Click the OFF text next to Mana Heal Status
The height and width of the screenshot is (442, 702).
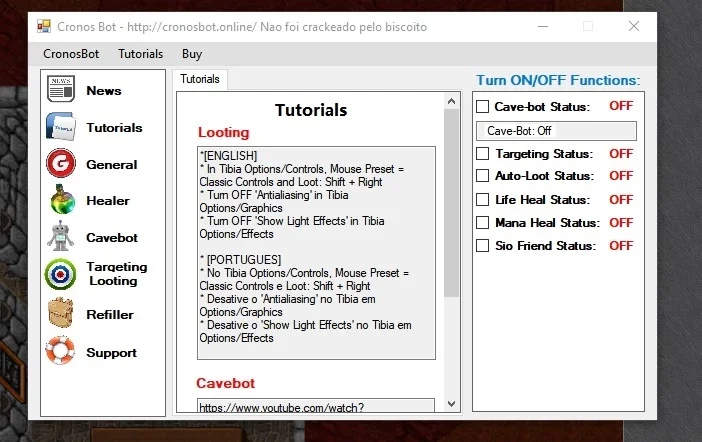coord(621,223)
